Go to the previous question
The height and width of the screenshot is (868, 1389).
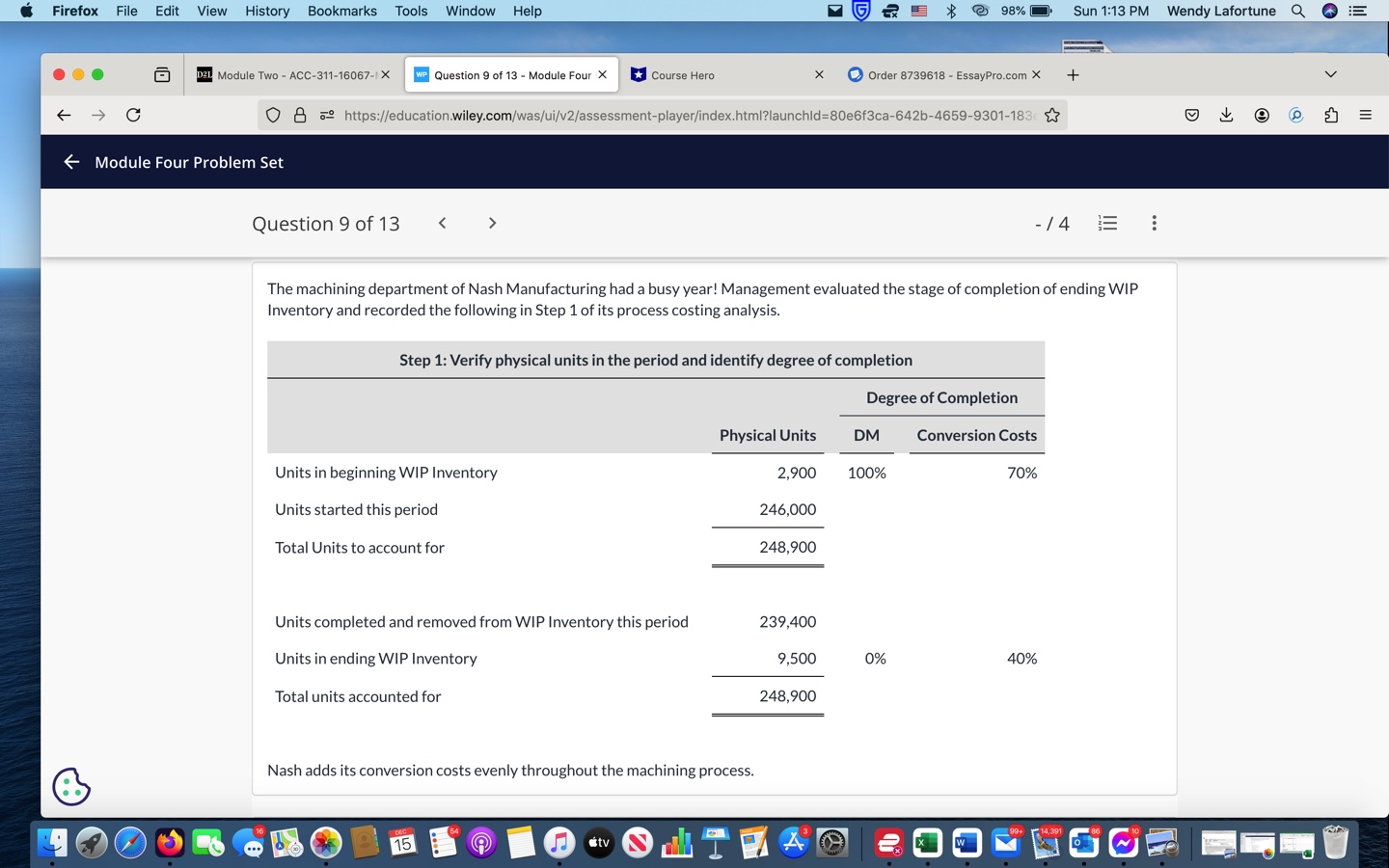tap(442, 223)
